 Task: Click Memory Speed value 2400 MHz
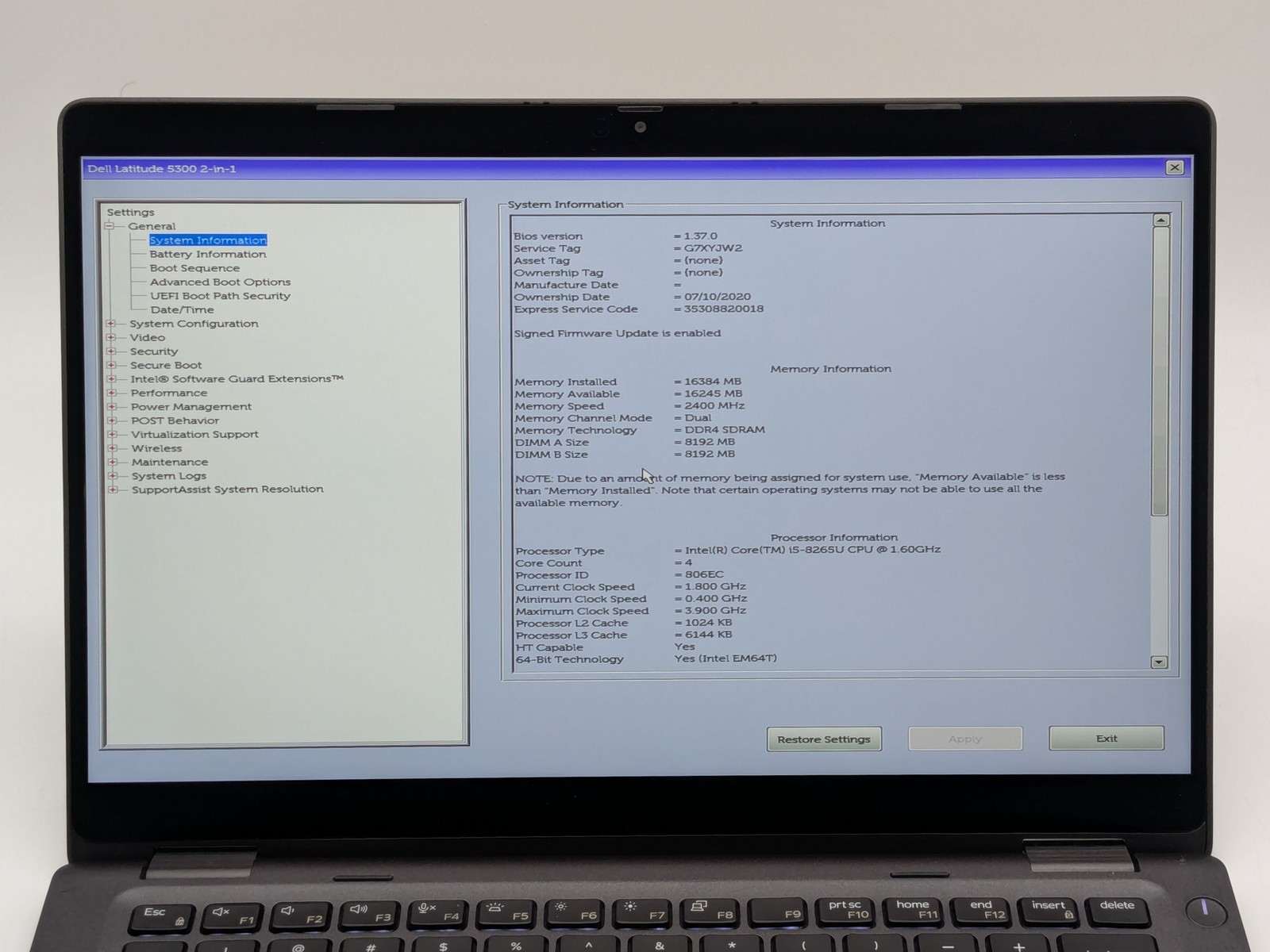(x=714, y=406)
